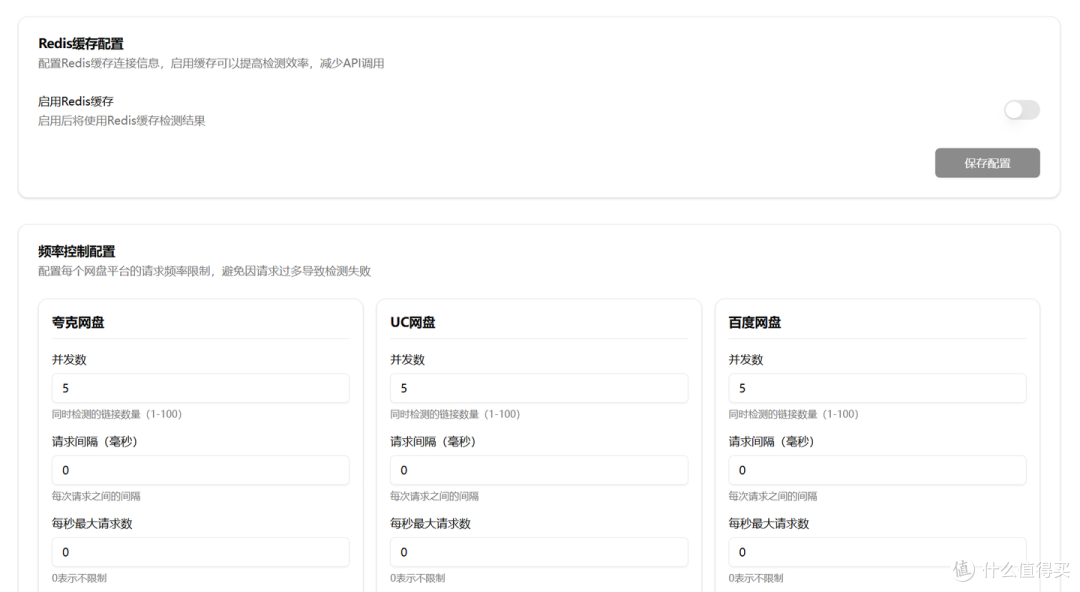Image resolution: width=1080 pixels, height=592 pixels.
Task: Click the description starting 配置每个网盘平台
Action: [x=204, y=271]
